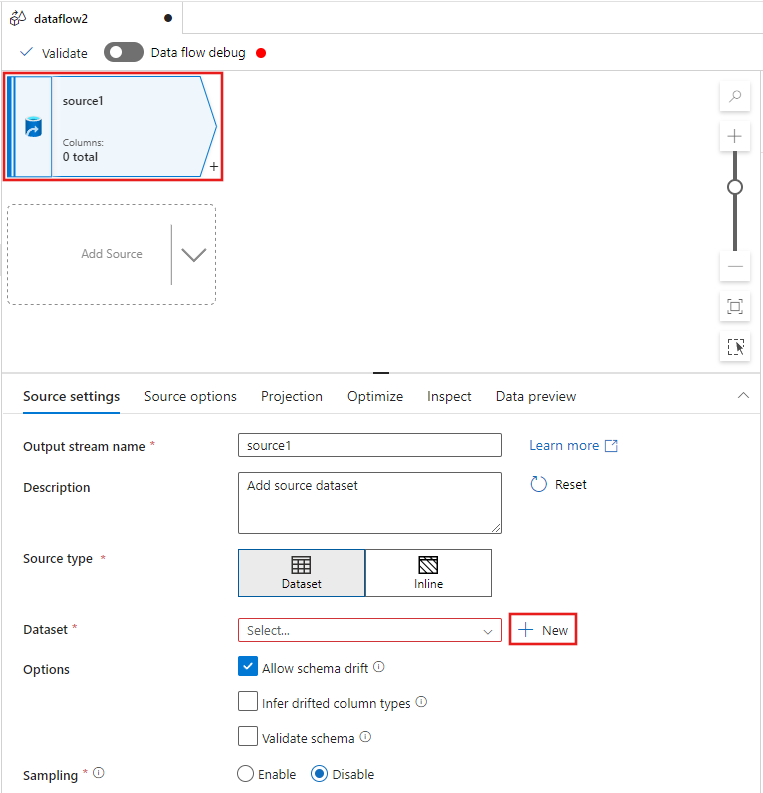Zoom out with the minus icon

735,266
